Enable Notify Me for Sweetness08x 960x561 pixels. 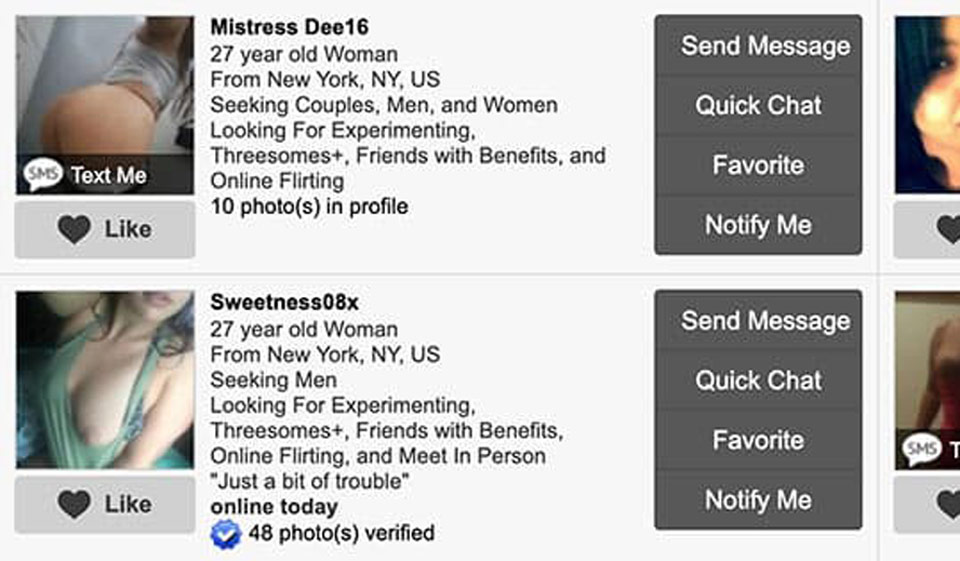pyautogui.click(x=758, y=500)
